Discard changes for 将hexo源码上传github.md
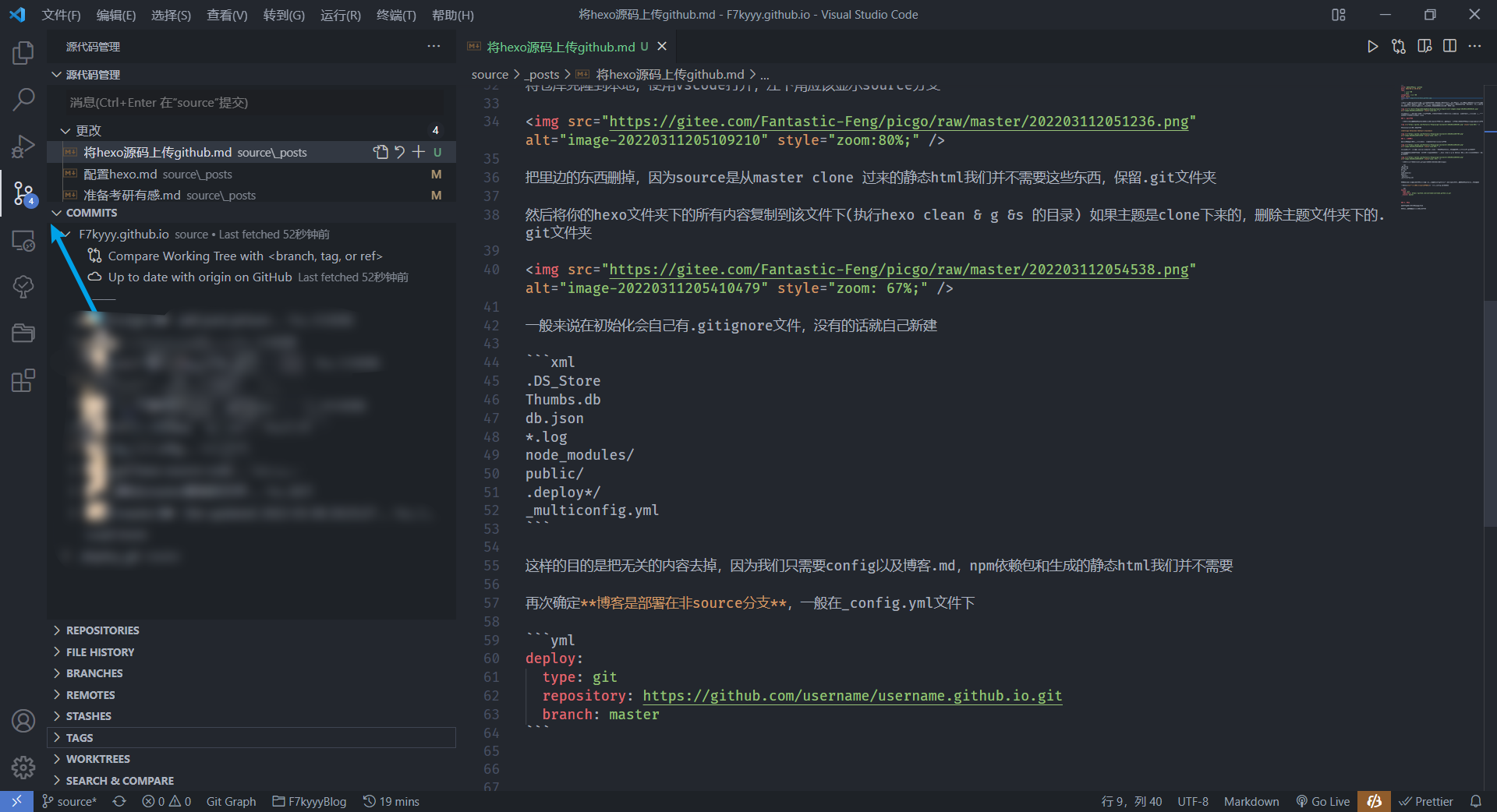Viewport: 1497px width, 812px height. (399, 152)
